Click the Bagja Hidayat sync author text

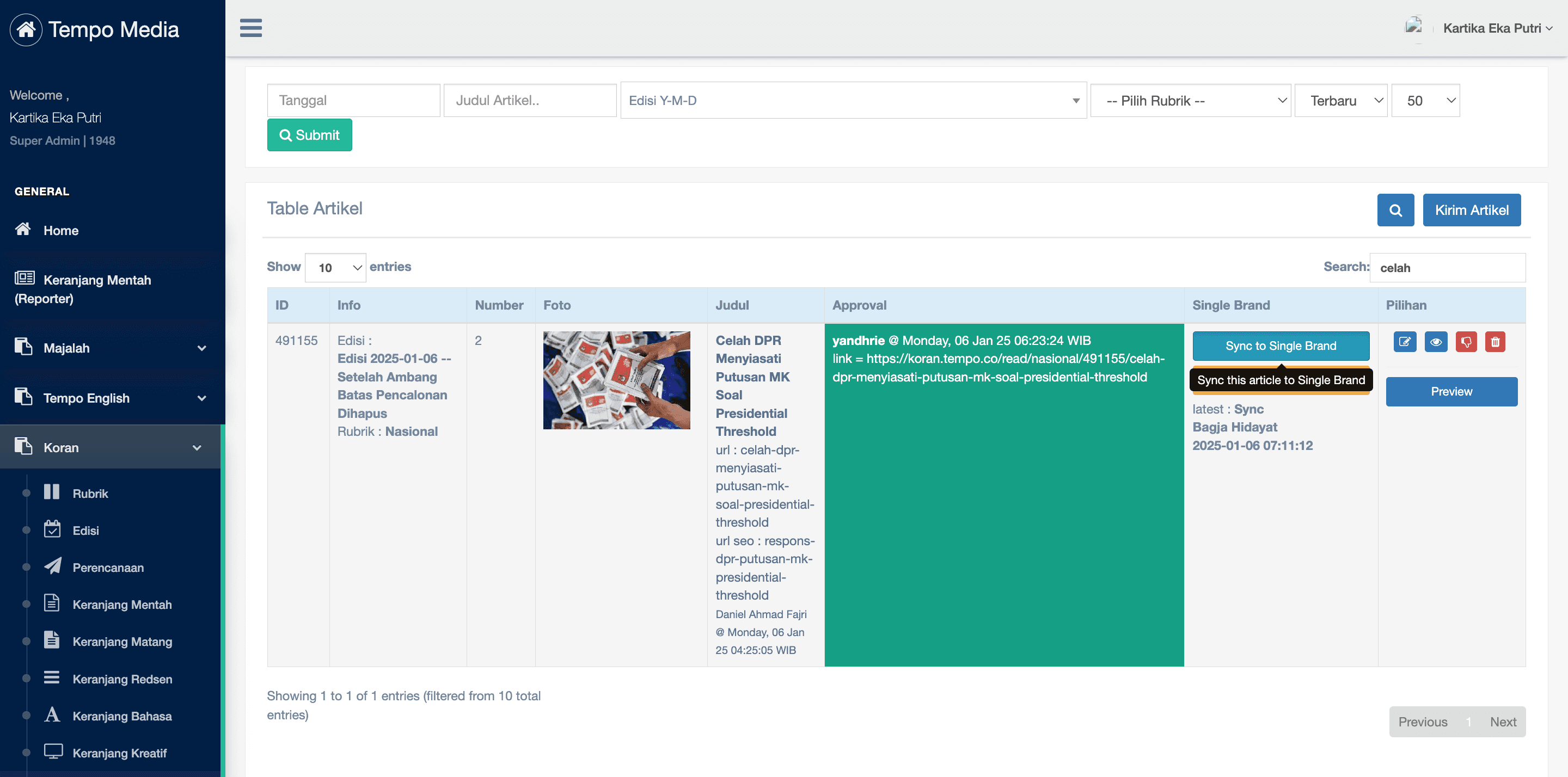tap(1234, 427)
